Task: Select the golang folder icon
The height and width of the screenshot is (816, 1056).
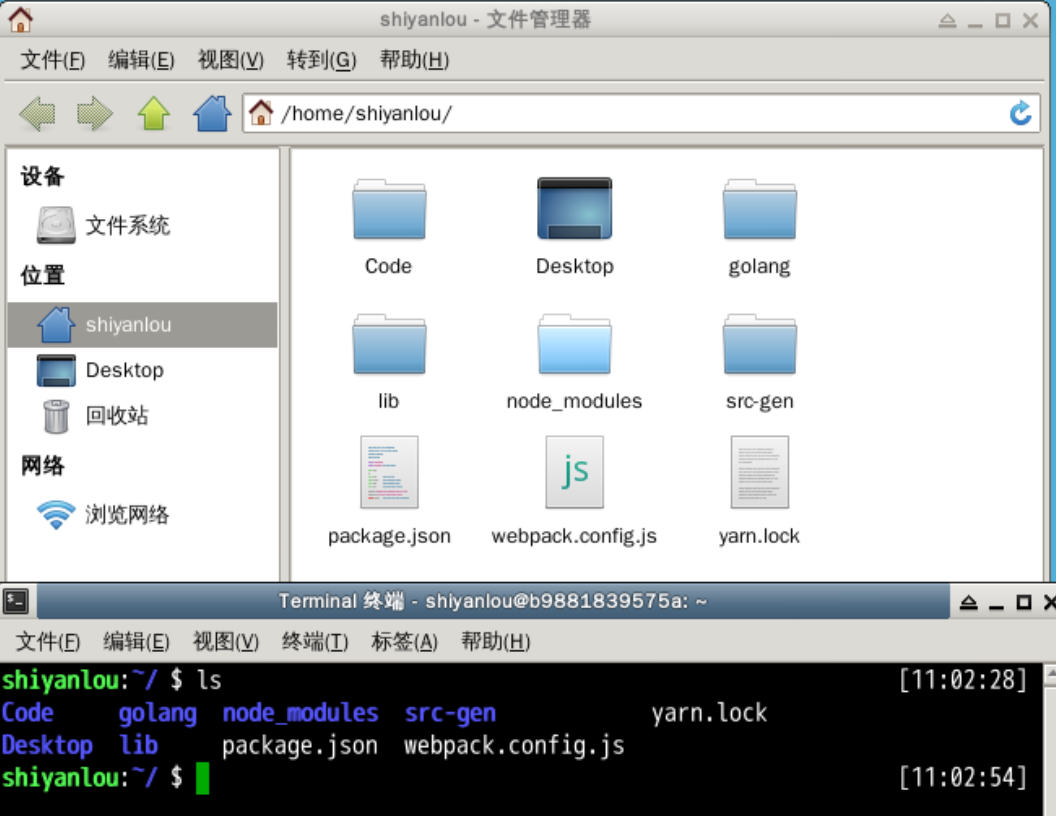Action: (760, 209)
